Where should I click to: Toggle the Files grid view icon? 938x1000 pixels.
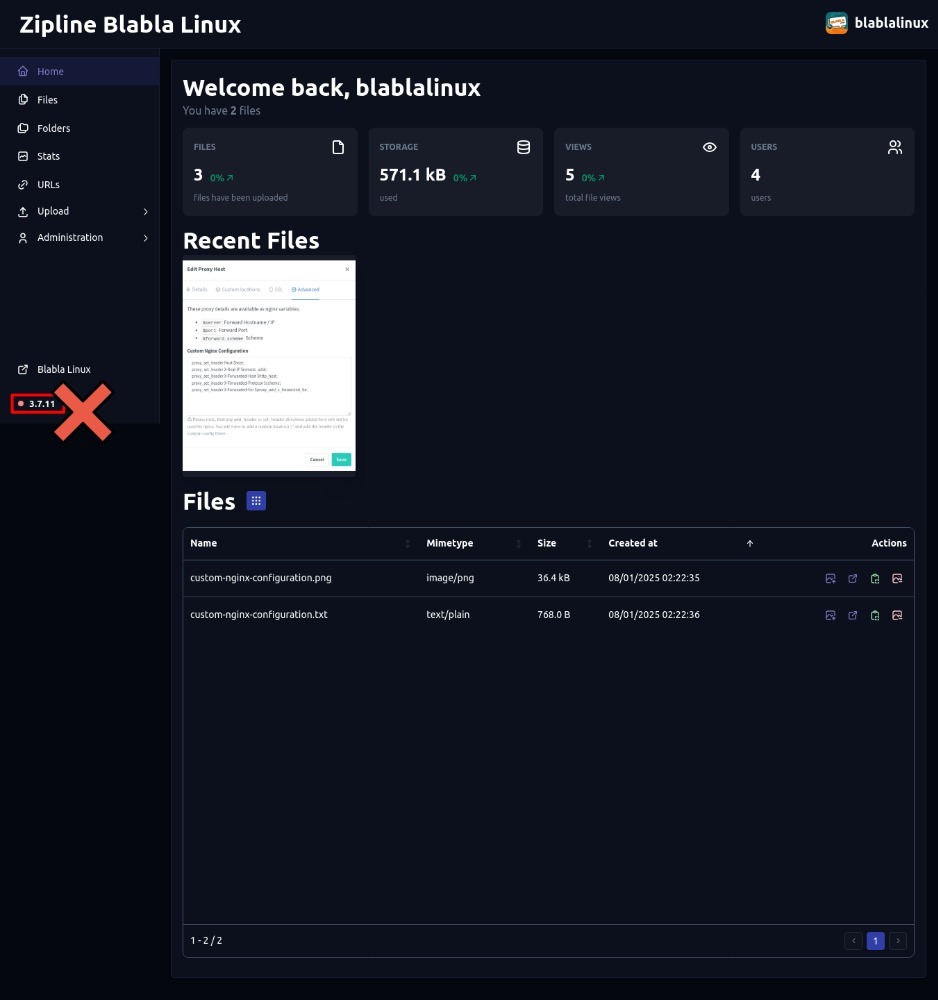pyautogui.click(x=256, y=501)
